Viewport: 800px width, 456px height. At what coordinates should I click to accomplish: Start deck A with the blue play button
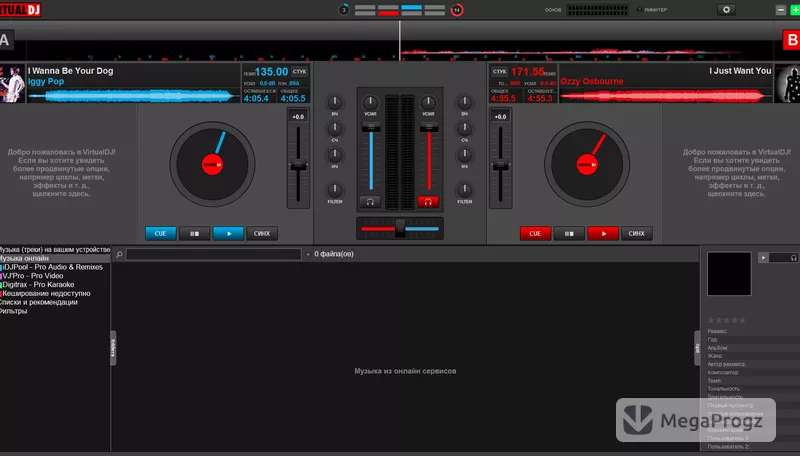[x=228, y=234]
